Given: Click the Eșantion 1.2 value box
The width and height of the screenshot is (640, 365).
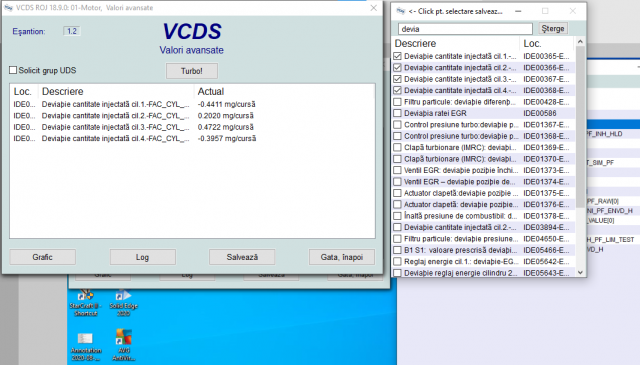Looking at the screenshot, I should (x=72, y=31).
